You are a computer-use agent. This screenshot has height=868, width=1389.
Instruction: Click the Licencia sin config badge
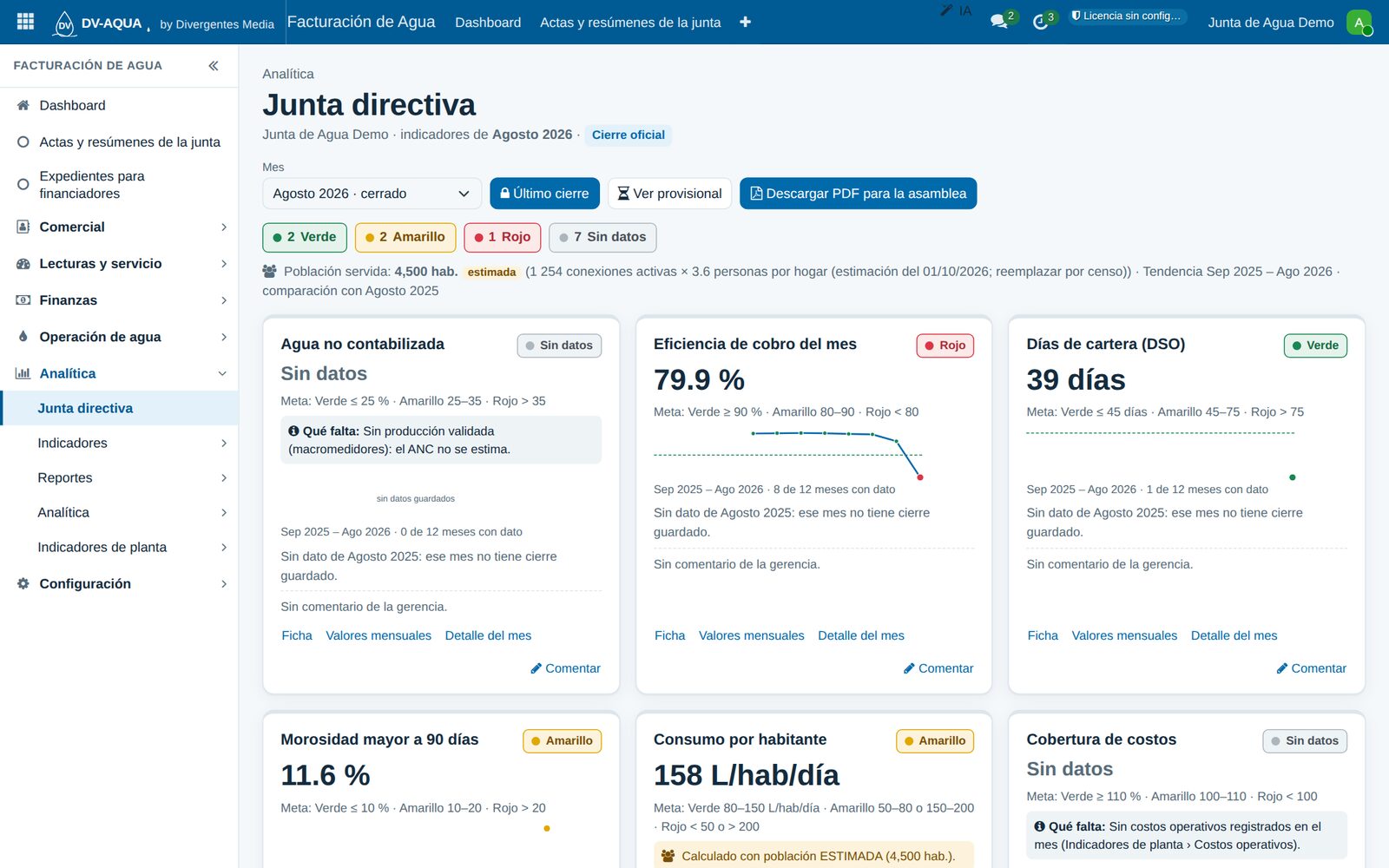click(x=1127, y=16)
